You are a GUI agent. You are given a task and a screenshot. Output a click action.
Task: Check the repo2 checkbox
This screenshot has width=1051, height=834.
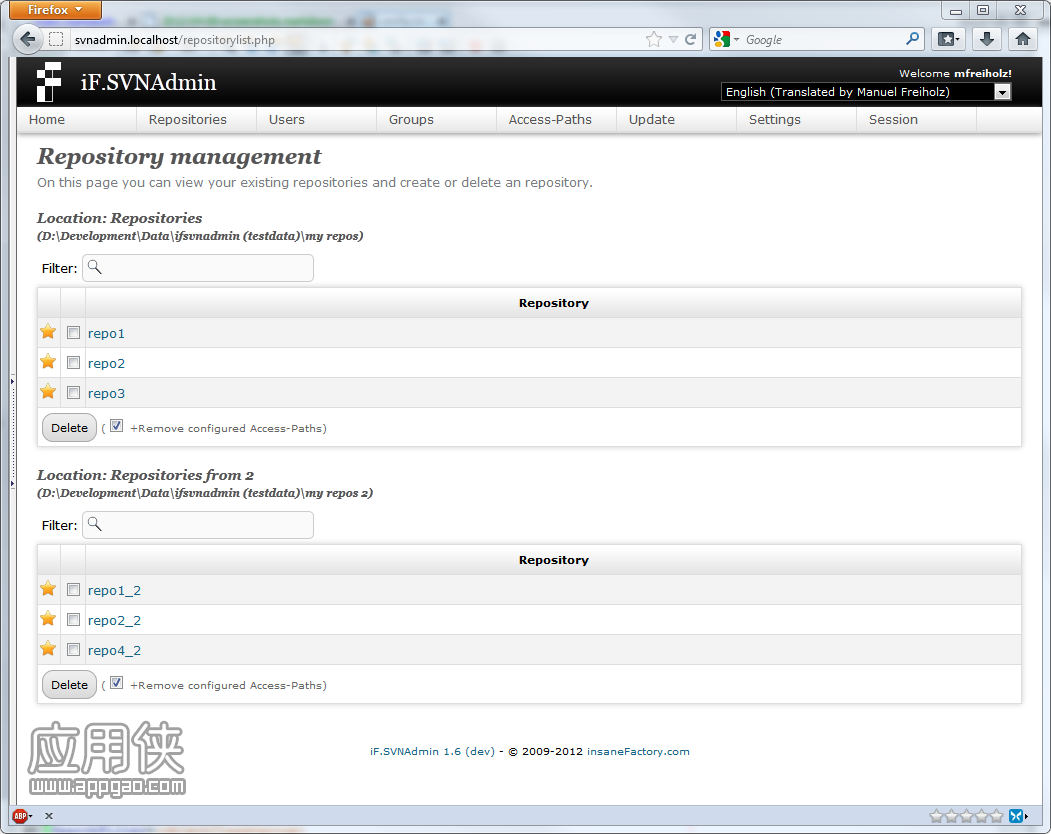pyautogui.click(x=74, y=363)
